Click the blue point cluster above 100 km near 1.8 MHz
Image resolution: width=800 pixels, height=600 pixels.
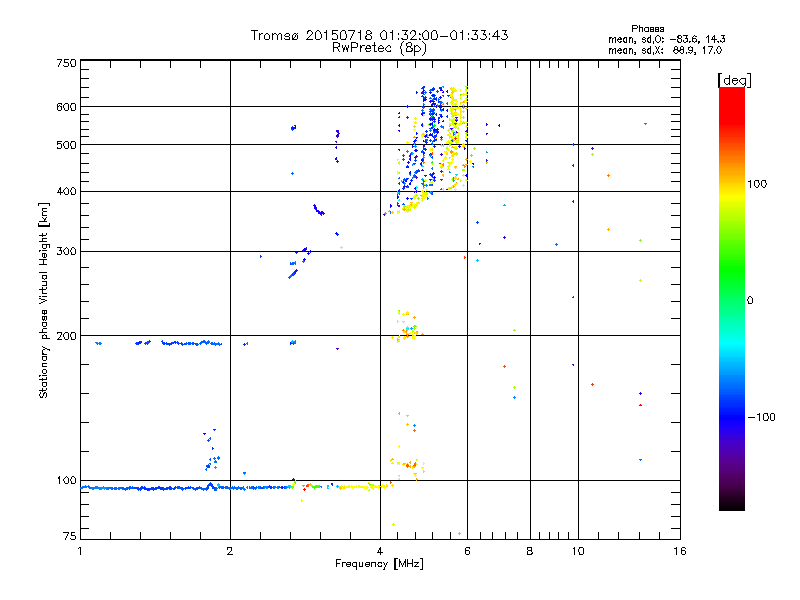click(212, 450)
